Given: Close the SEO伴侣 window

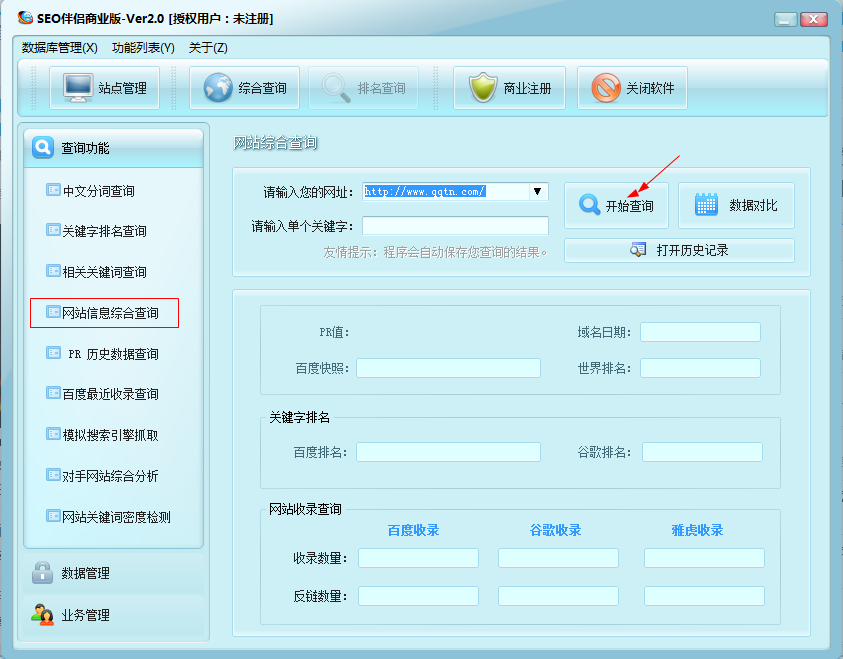Looking at the screenshot, I should tap(813, 19).
